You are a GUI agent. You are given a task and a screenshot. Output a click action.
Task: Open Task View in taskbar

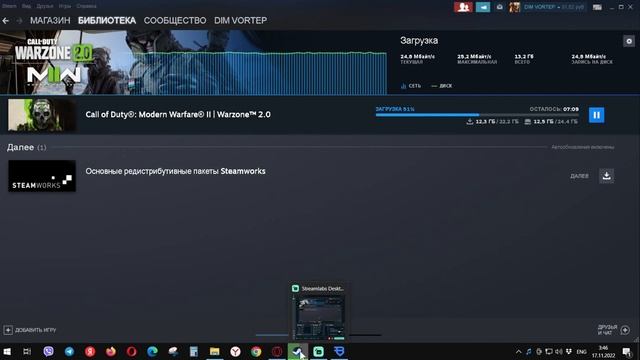point(27,352)
